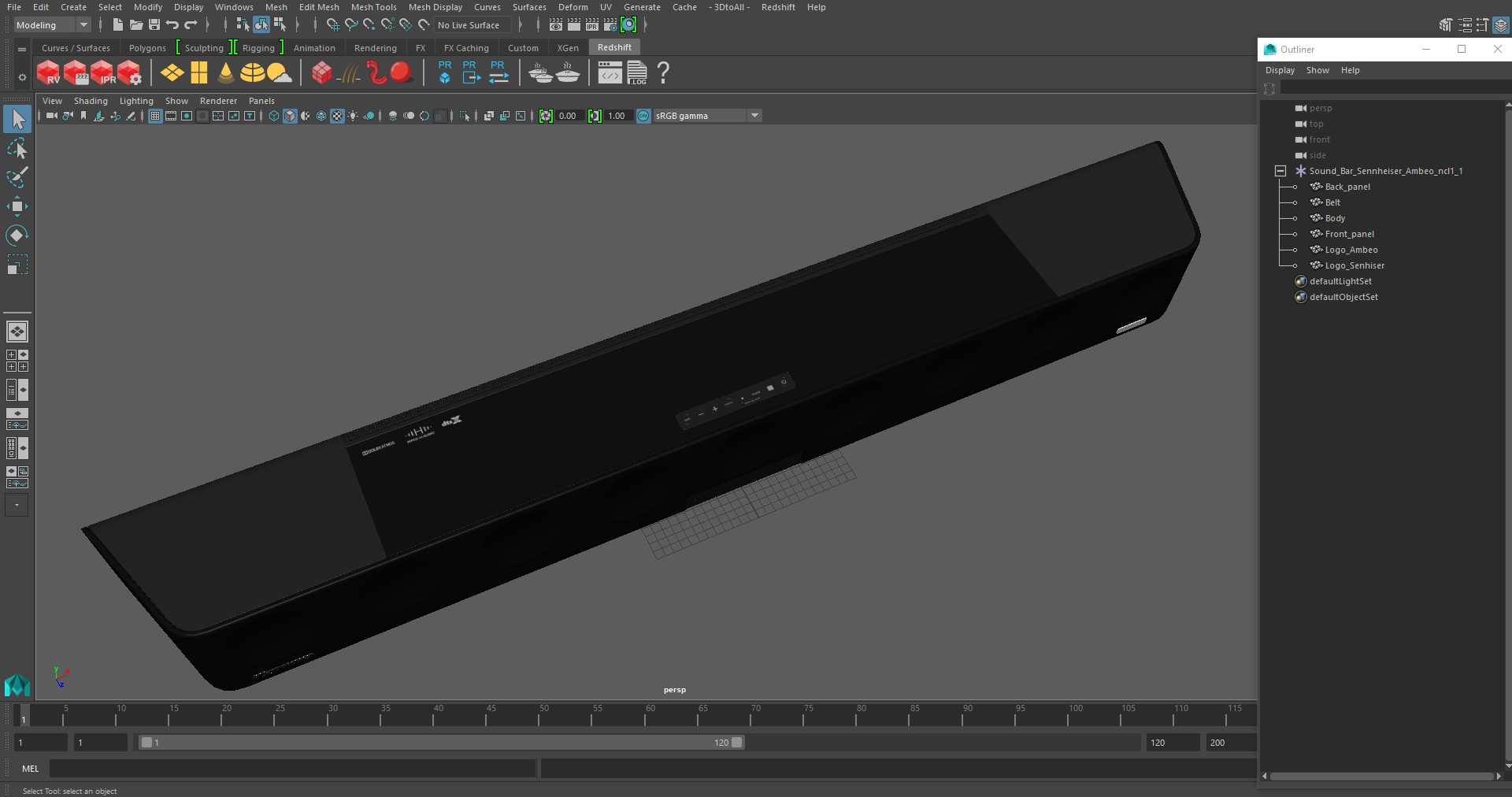Open the Outliner Display menu
The height and width of the screenshot is (797, 1512).
1280,70
